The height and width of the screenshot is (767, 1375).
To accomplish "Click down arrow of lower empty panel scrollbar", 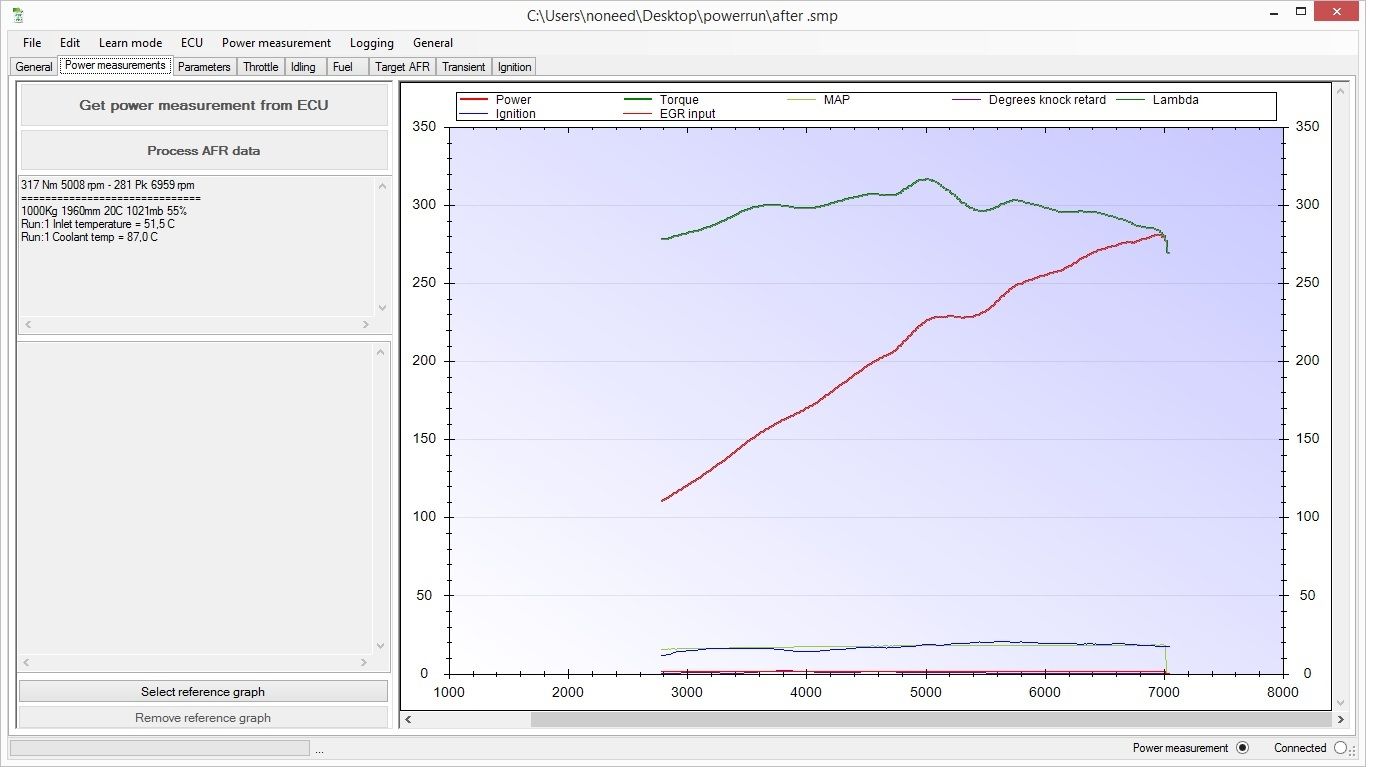I will click(382, 646).
